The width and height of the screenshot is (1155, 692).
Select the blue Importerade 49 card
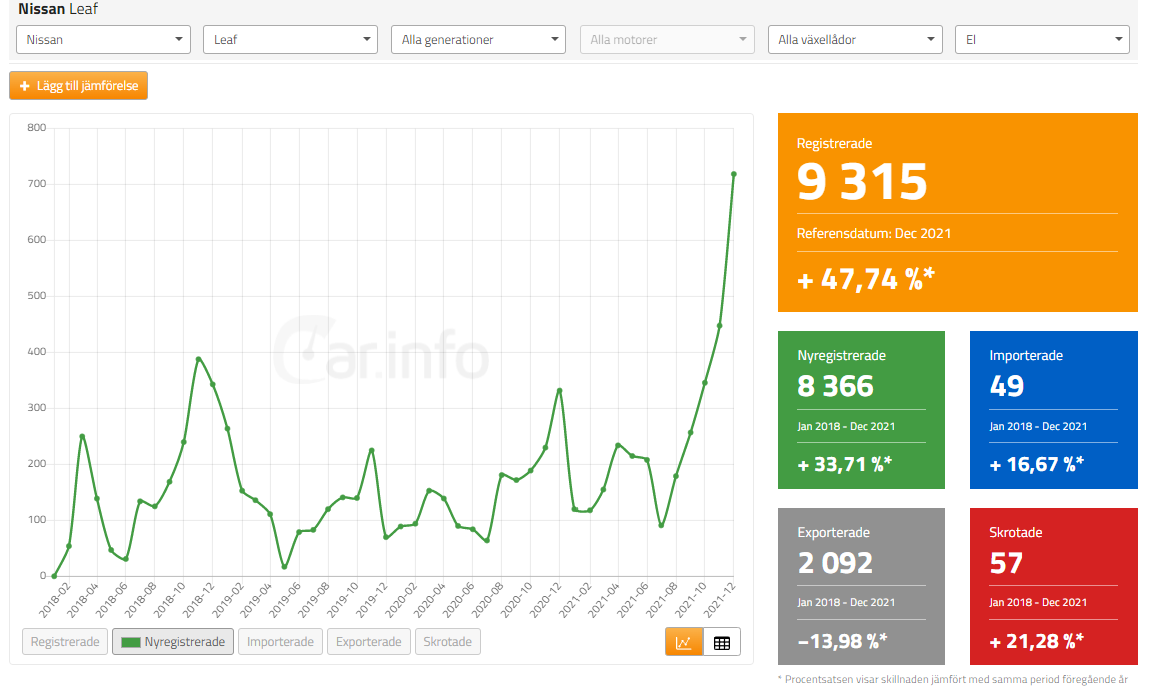1054,410
